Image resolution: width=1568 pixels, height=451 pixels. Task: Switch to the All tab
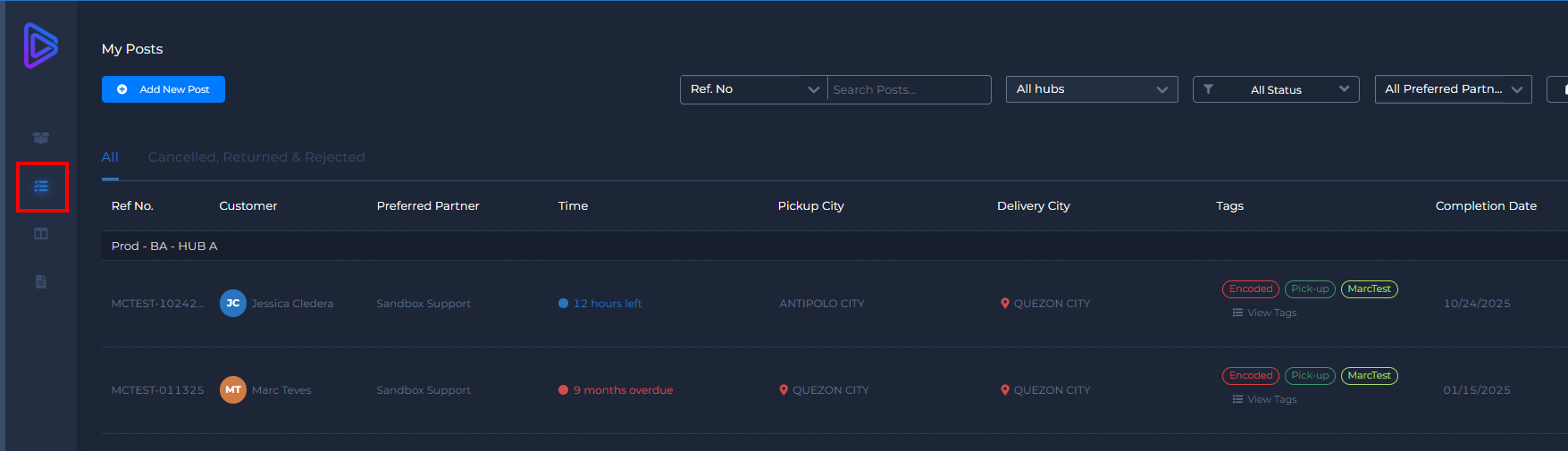(x=110, y=157)
